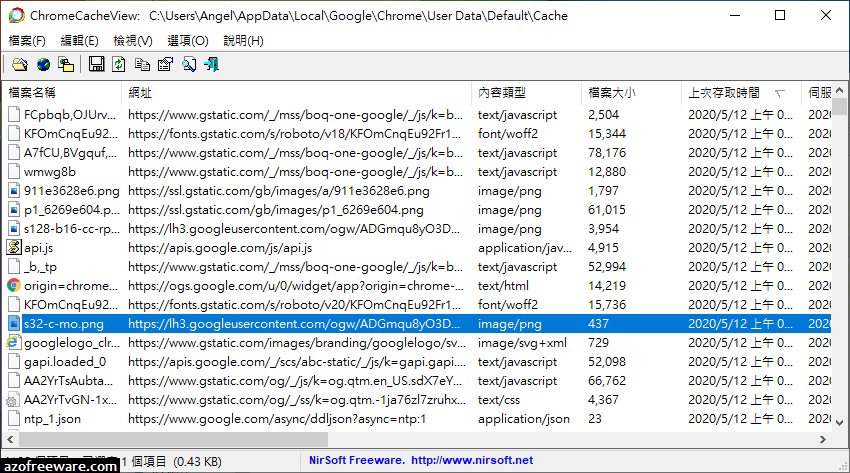Open Find magnifier toolbar icon
The height and width of the screenshot is (473, 850).
click(x=189, y=64)
